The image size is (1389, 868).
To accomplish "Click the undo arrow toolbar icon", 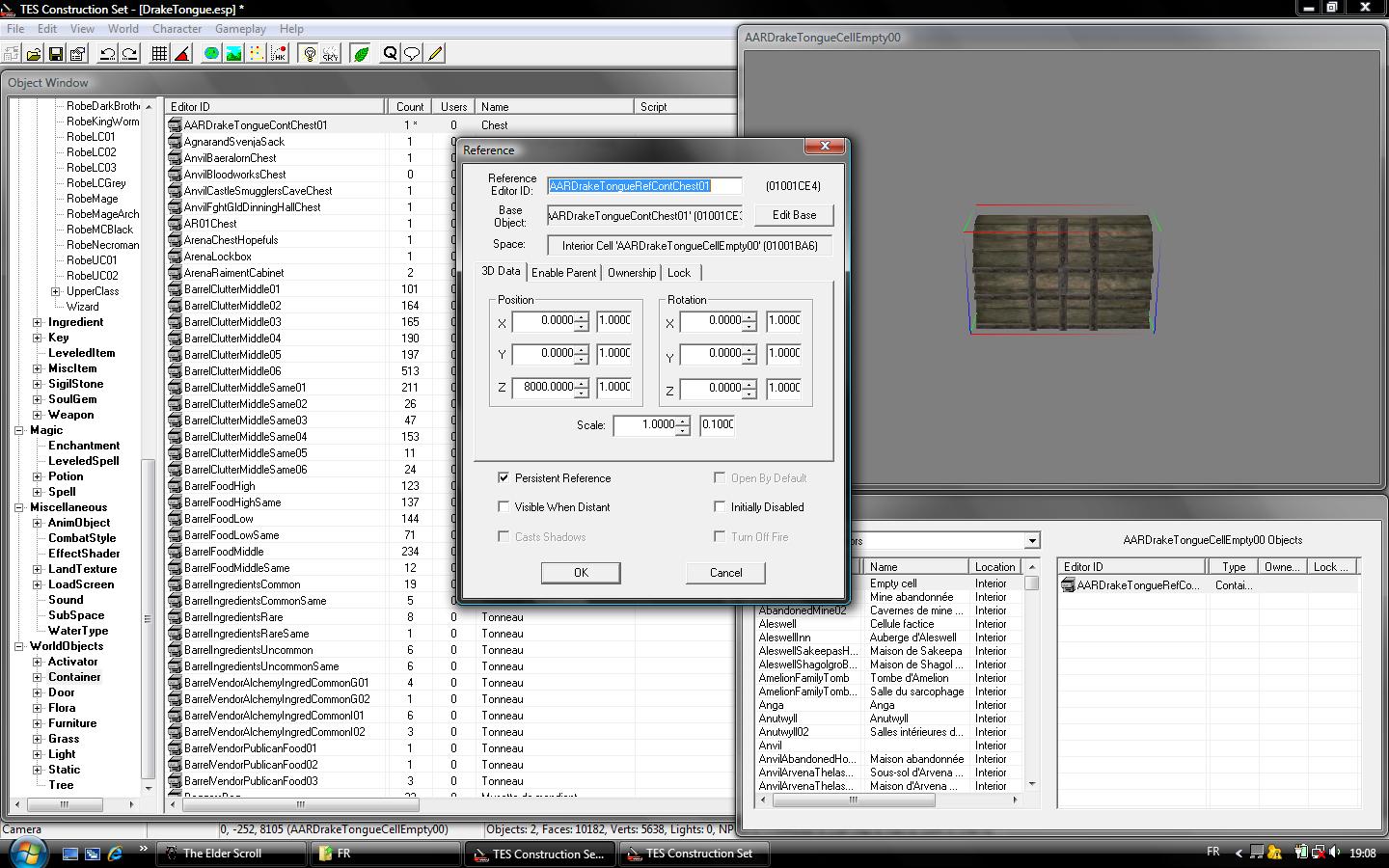I will [108, 54].
